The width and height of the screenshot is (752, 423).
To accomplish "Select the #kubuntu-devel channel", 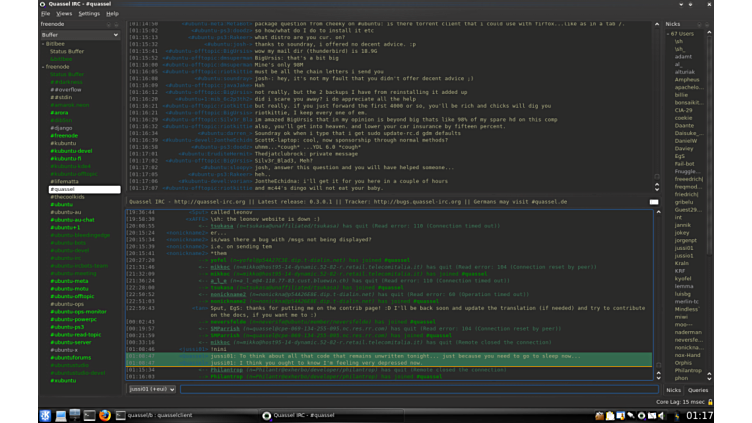I will tap(71, 151).
